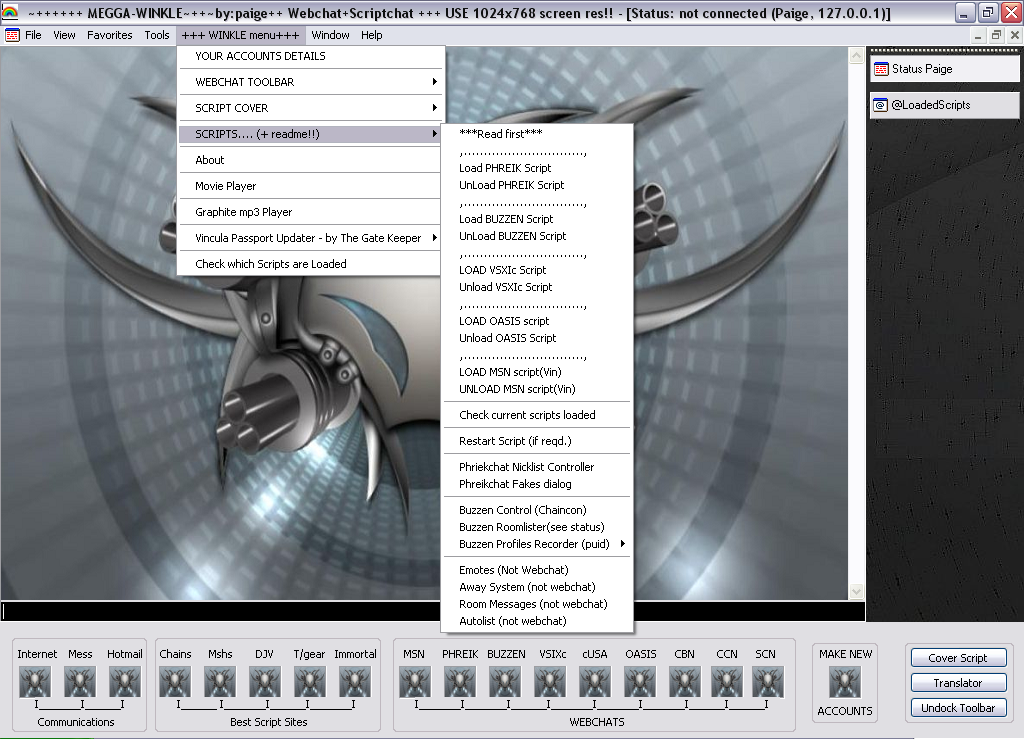Choose Check current scripts loaded
This screenshot has height=739, width=1024.
point(537,415)
